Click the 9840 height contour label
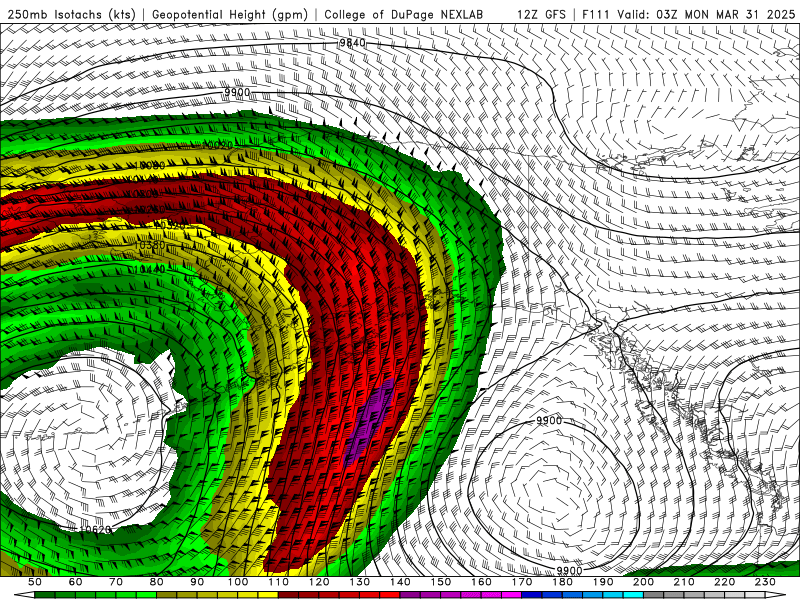 coord(352,42)
